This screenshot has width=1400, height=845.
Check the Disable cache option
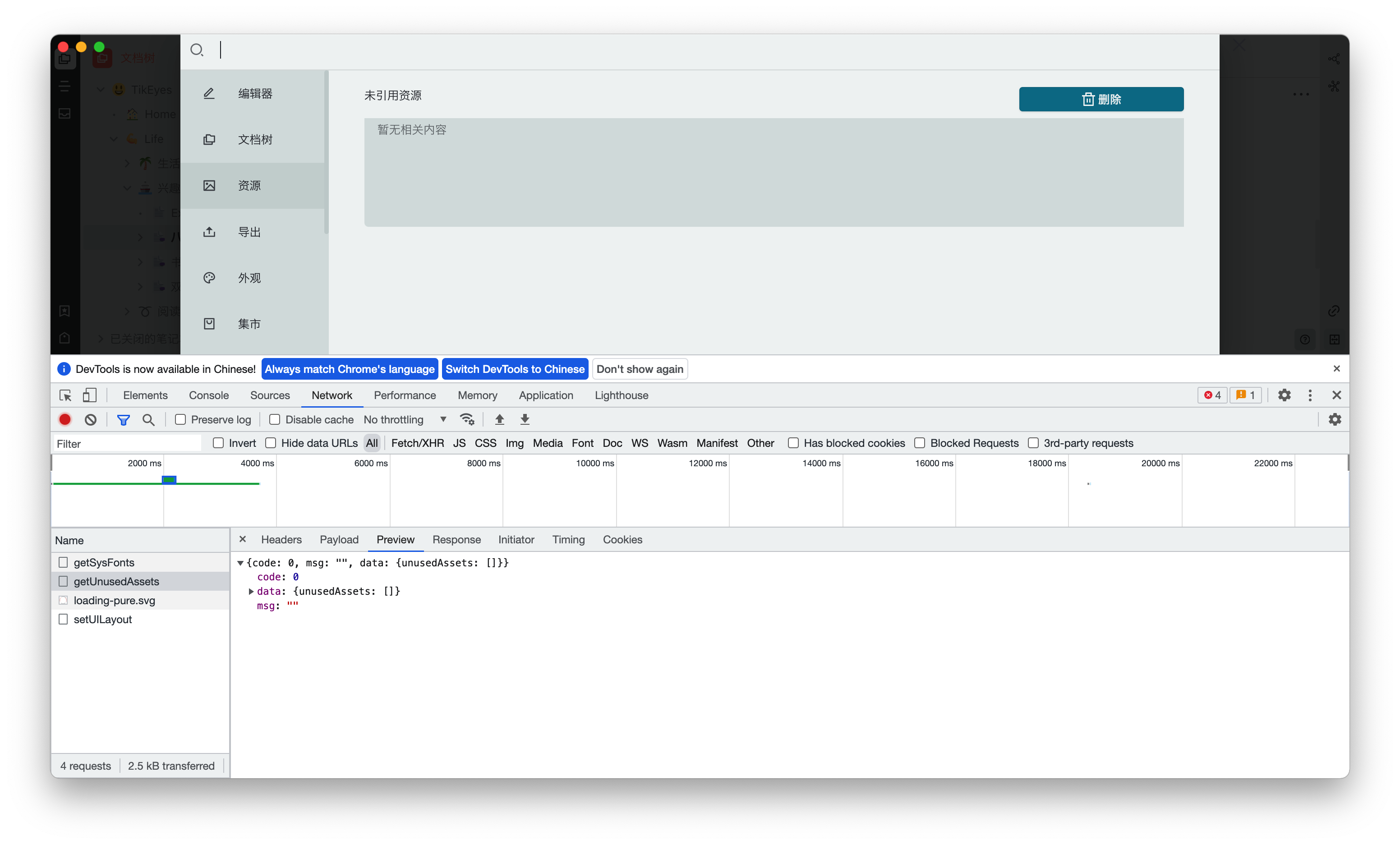pos(275,420)
